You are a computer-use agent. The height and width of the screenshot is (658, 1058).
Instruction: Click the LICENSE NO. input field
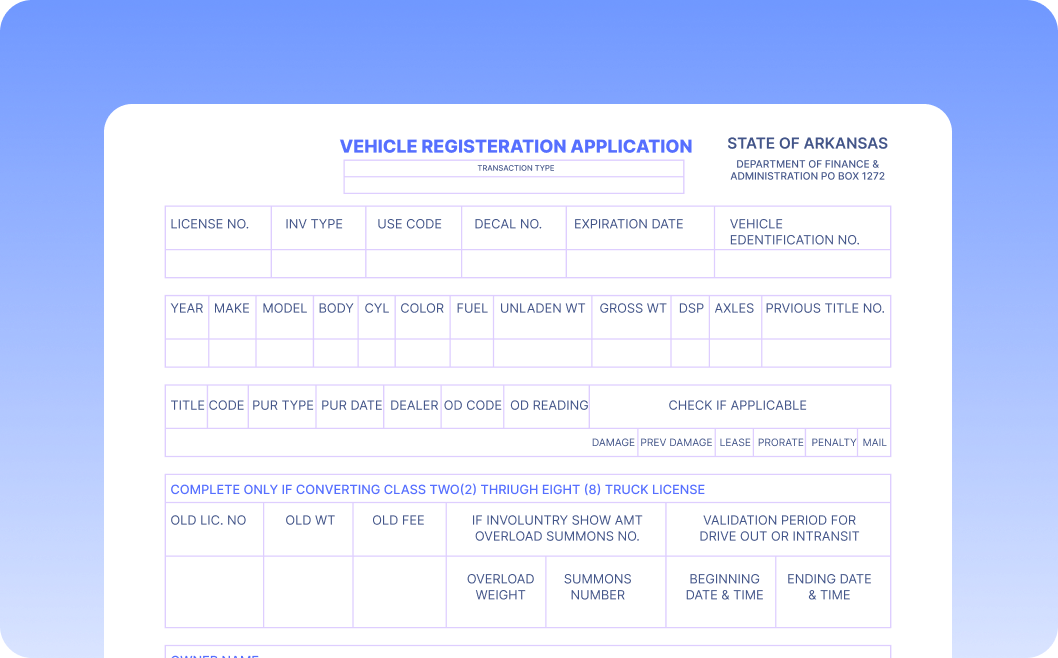coord(218,263)
